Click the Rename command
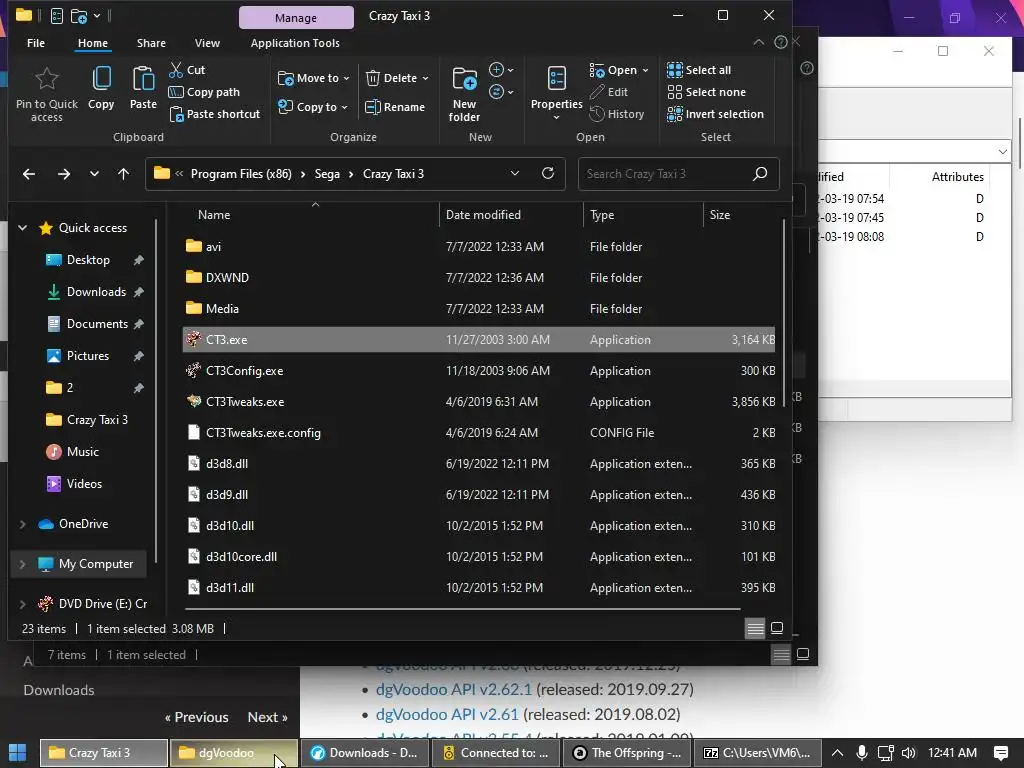 tap(395, 107)
